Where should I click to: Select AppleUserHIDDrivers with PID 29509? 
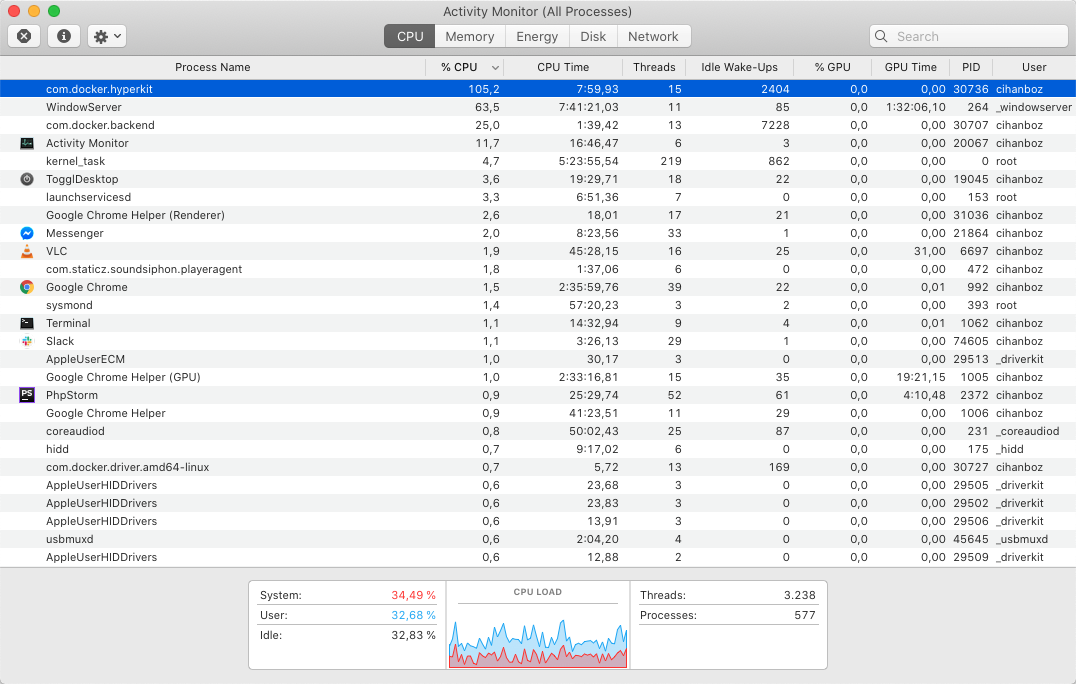click(538, 557)
